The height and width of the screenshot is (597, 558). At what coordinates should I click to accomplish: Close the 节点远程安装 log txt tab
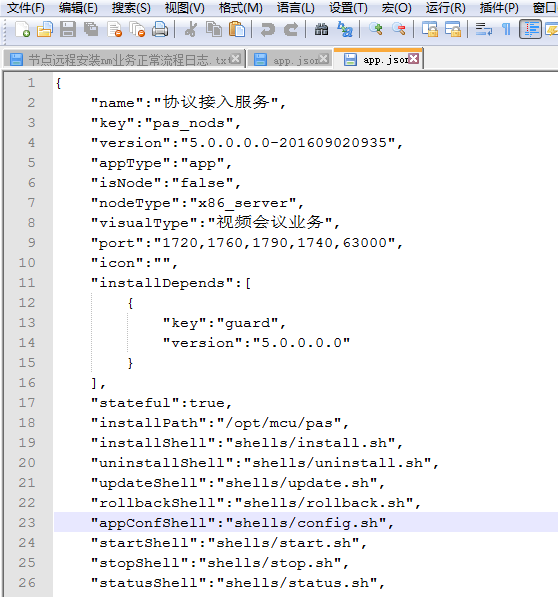(x=236, y=59)
